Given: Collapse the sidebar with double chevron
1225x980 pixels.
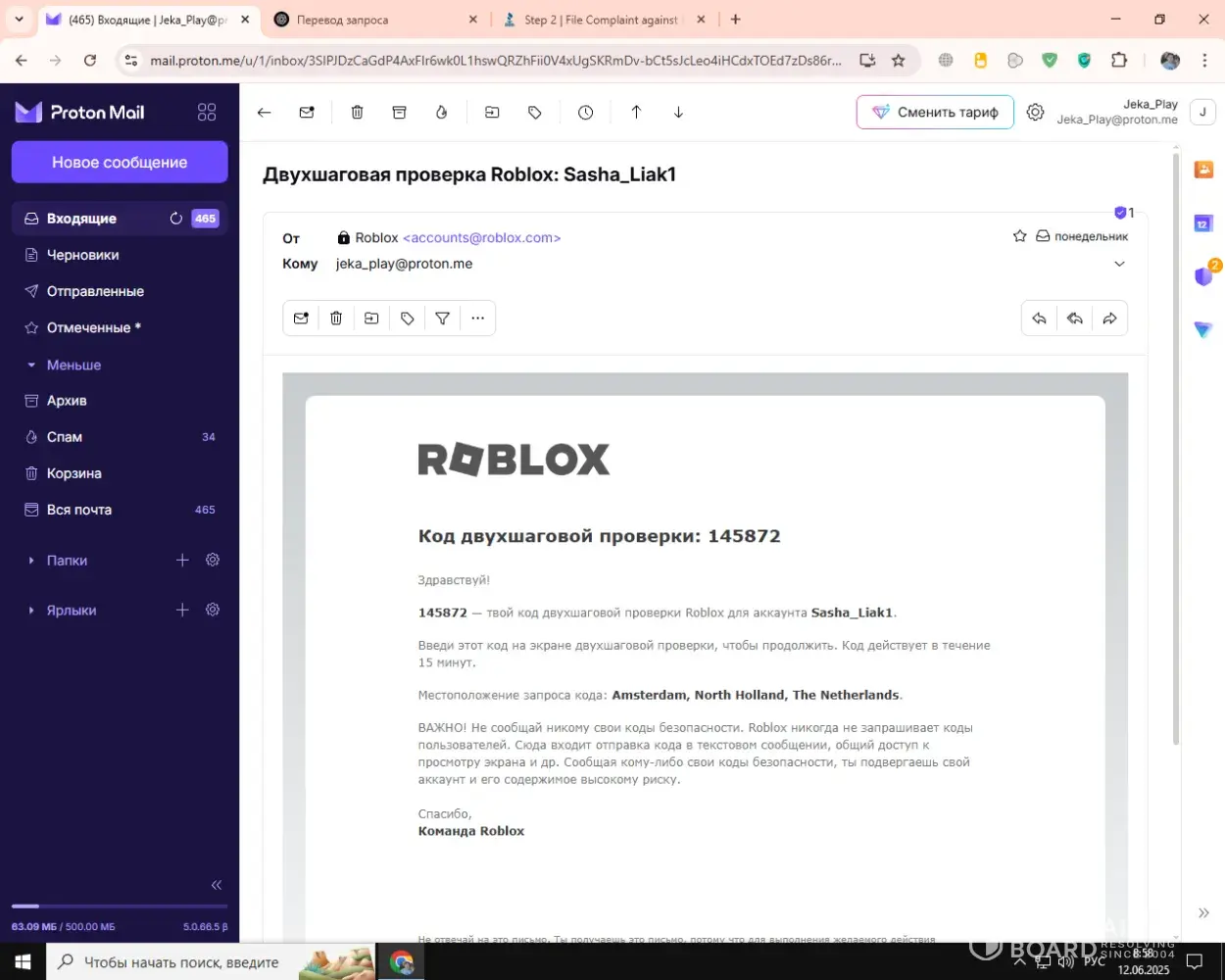Looking at the screenshot, I should tap(217, 885).
